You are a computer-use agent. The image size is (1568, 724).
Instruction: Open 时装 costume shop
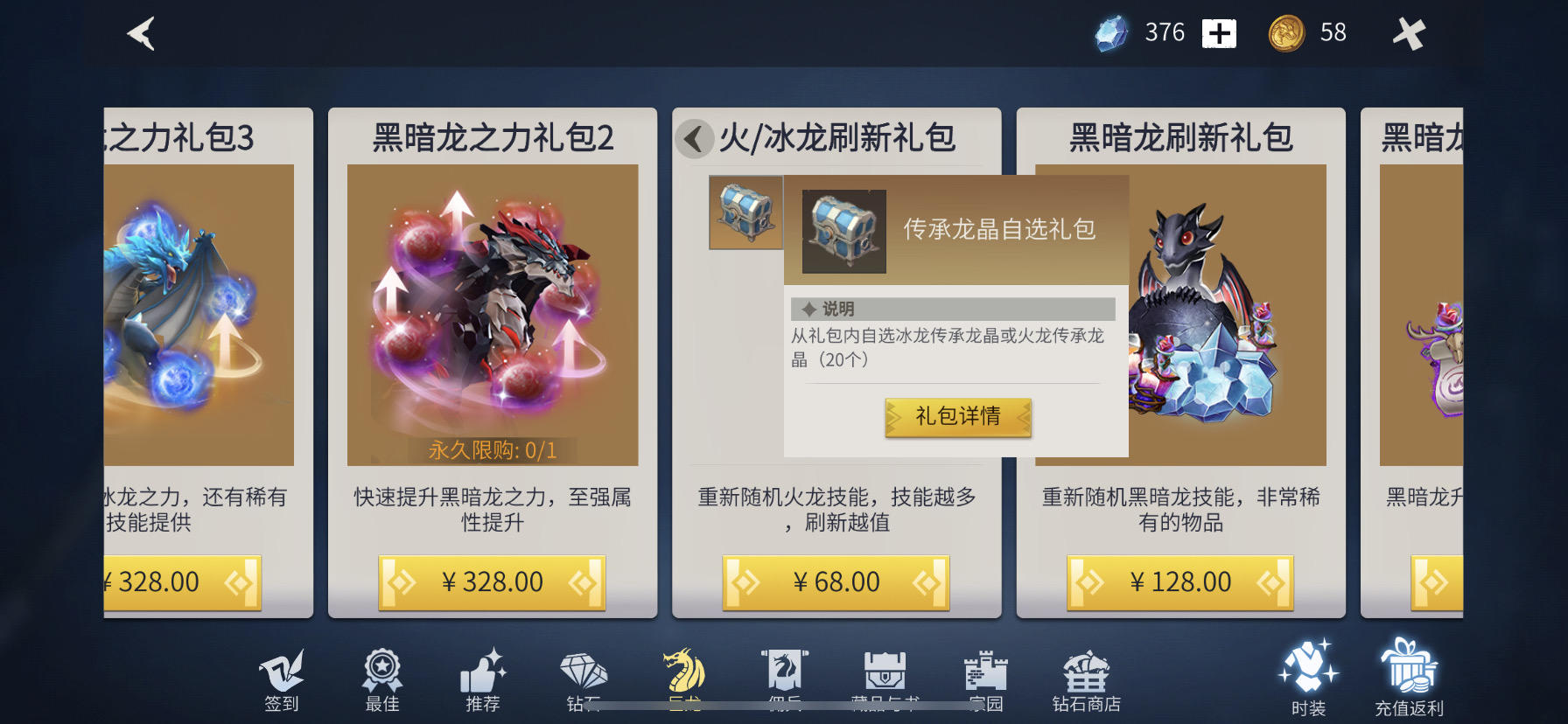(x=1308, y=679)
